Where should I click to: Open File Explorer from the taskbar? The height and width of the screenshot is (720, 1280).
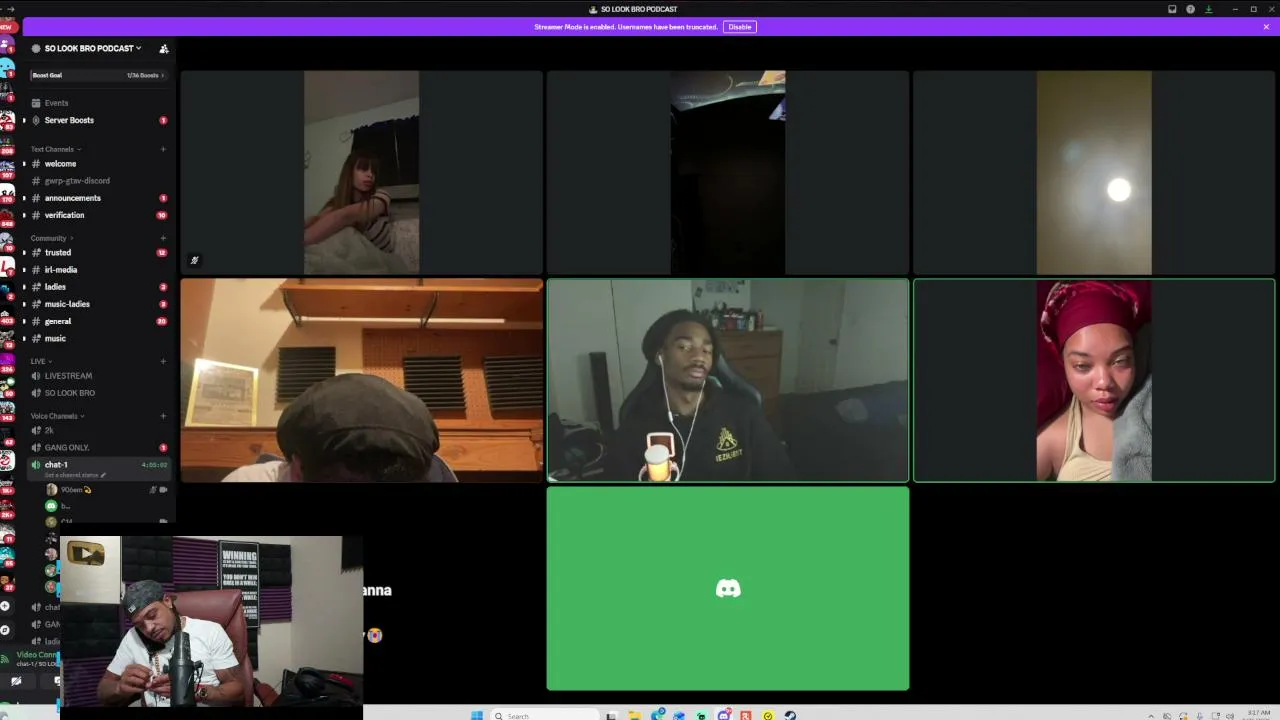click(x=634, y=715)
